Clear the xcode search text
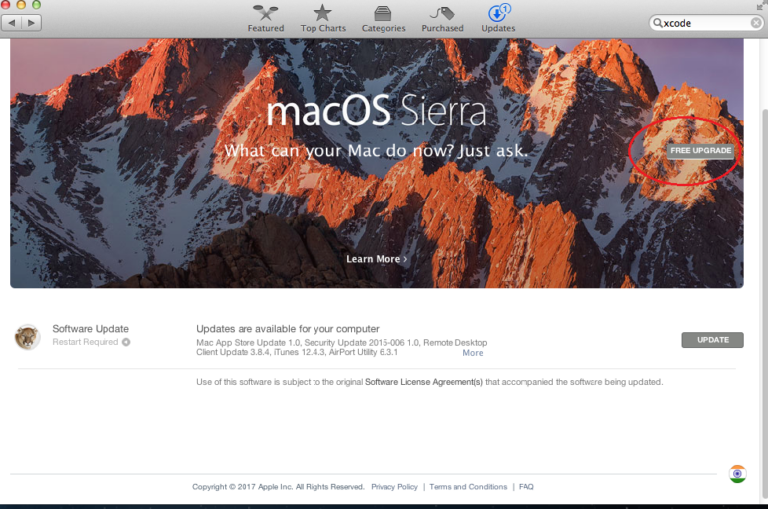The height and width of the screenshot is (509, 768). click(x=755, y=22)
